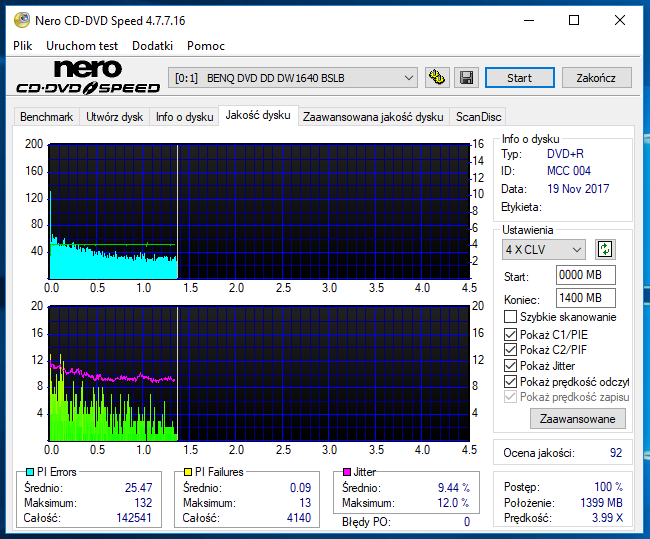Switch to Zaawansowana jakość dysku tab

coord(373,117)
